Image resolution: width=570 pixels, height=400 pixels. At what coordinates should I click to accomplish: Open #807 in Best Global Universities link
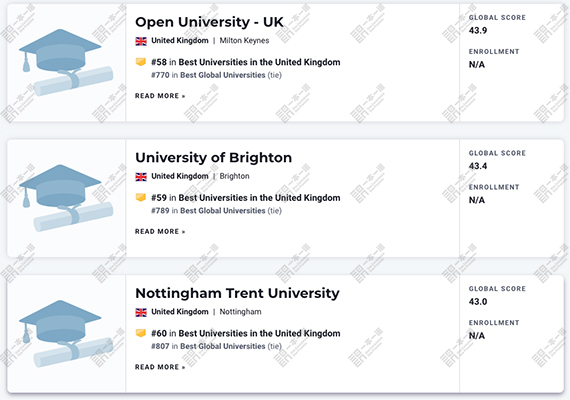coord(208,346)
